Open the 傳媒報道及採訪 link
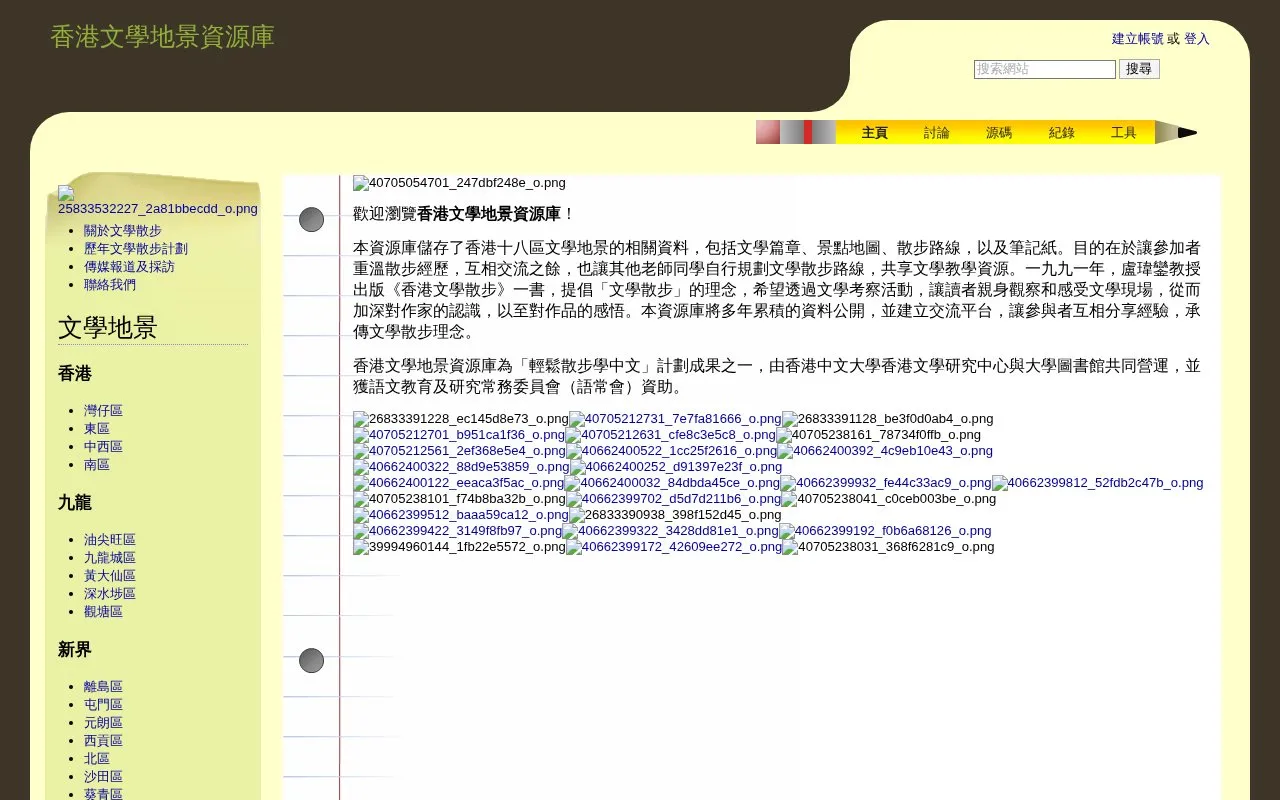The width and height of the screenshot is (1280, 800). 129,267
